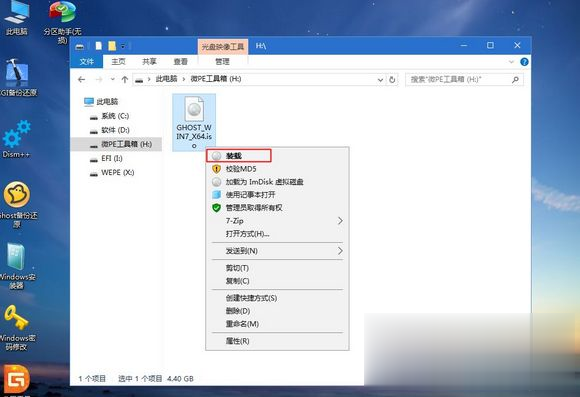580x397 pixels.
Task: Click the green shield icon beside 管理员取得所有权
Action: point(216,208)
